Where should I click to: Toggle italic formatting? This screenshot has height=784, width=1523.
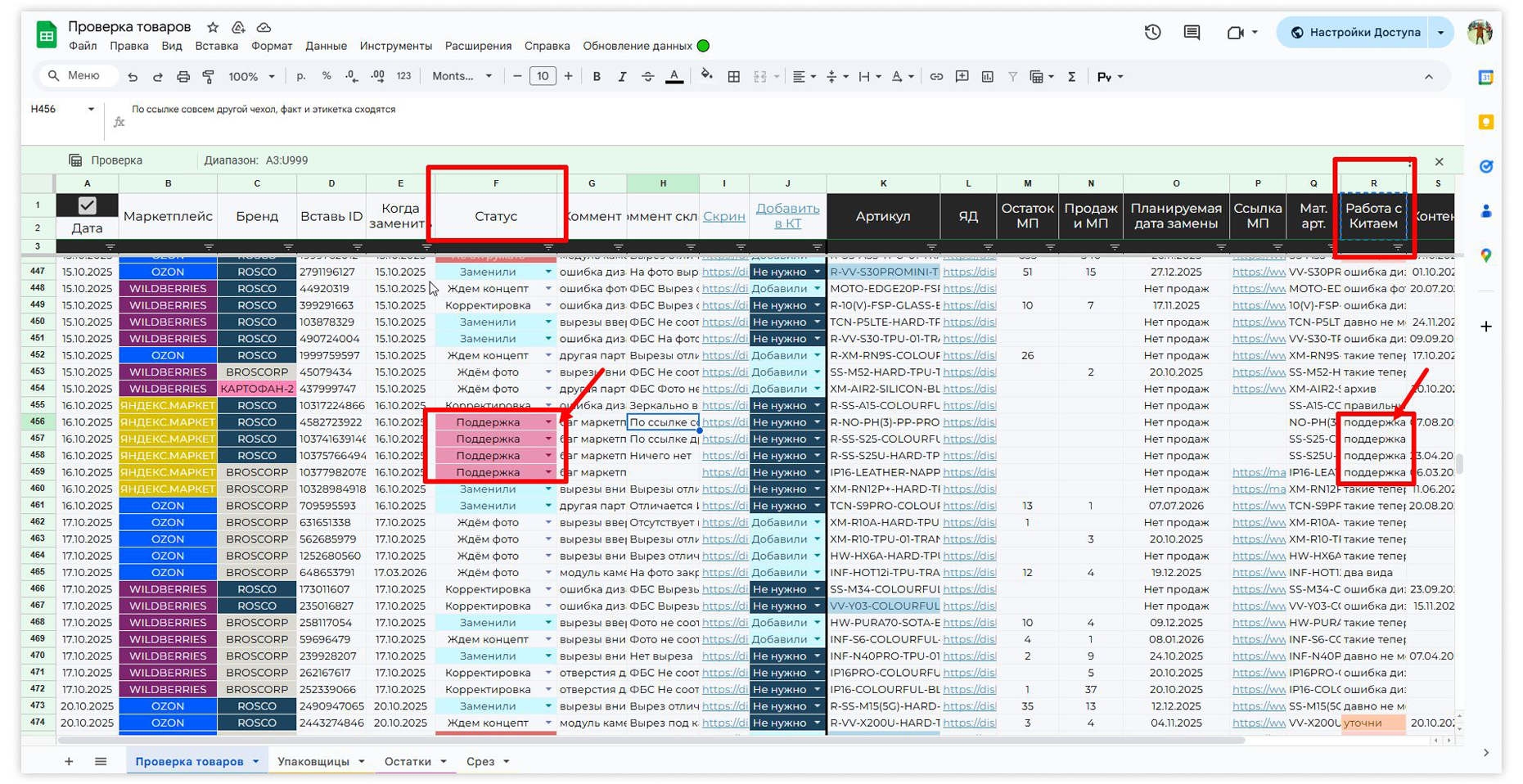622,77
